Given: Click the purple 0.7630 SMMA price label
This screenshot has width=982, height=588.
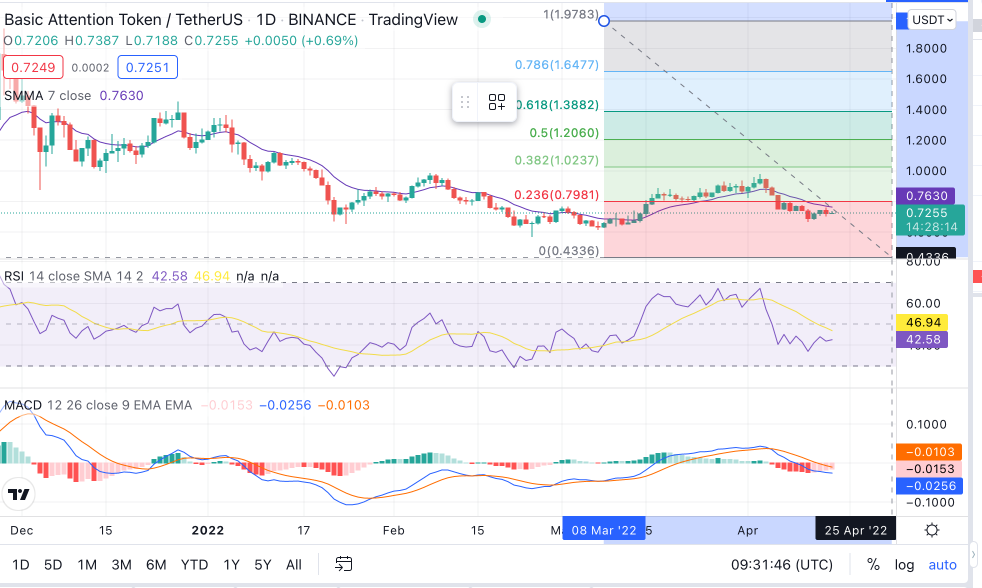Looking at the screenshot, I should tap(926, 196).
